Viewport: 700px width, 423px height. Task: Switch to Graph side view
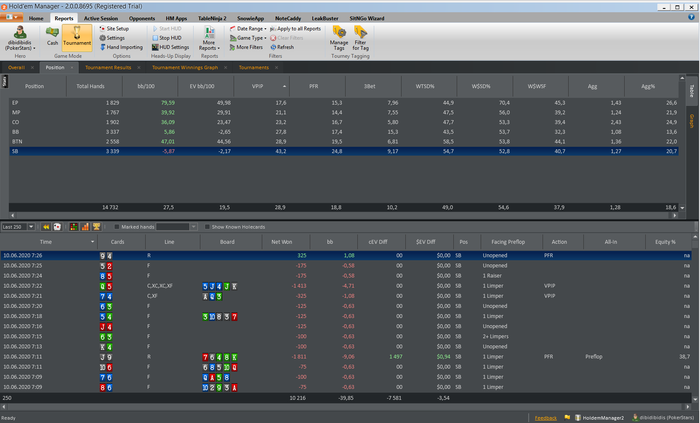click(x=692, y=121)
